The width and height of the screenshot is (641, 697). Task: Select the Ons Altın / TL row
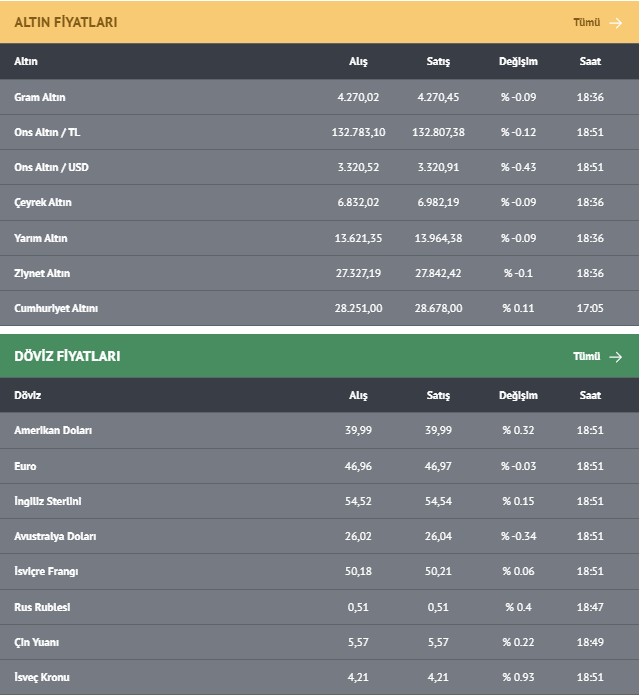click(x=320, y=132)
